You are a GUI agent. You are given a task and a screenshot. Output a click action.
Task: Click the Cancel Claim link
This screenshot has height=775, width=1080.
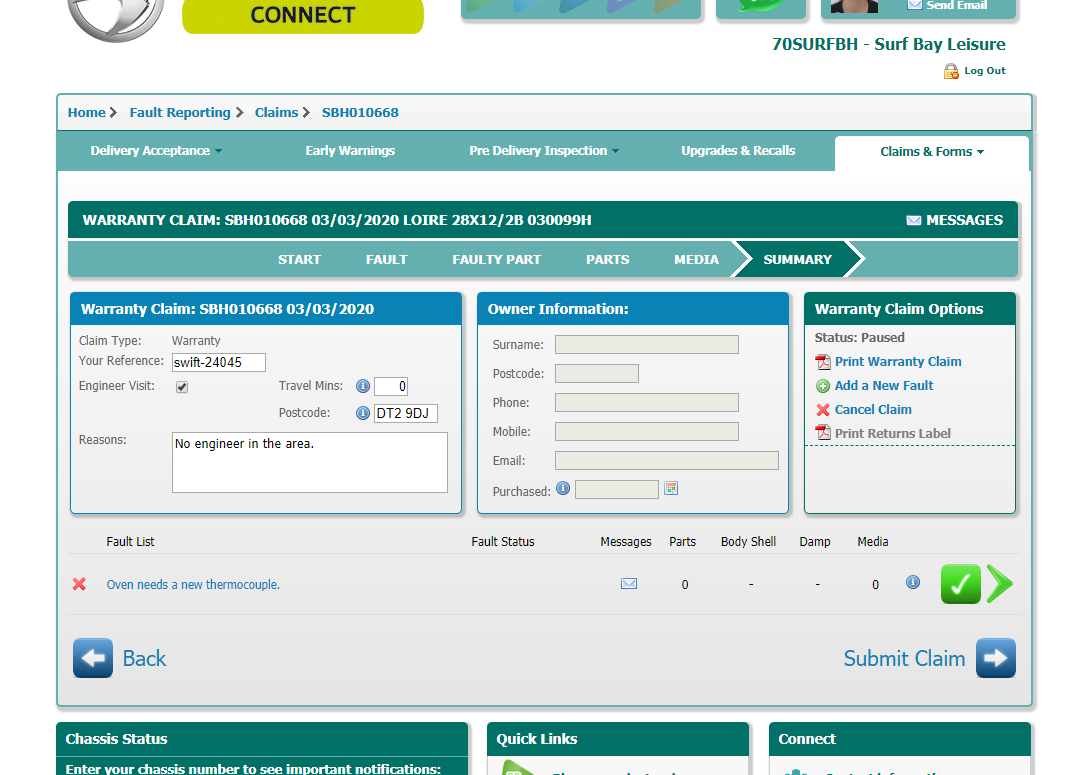click(x=873, y=410)
